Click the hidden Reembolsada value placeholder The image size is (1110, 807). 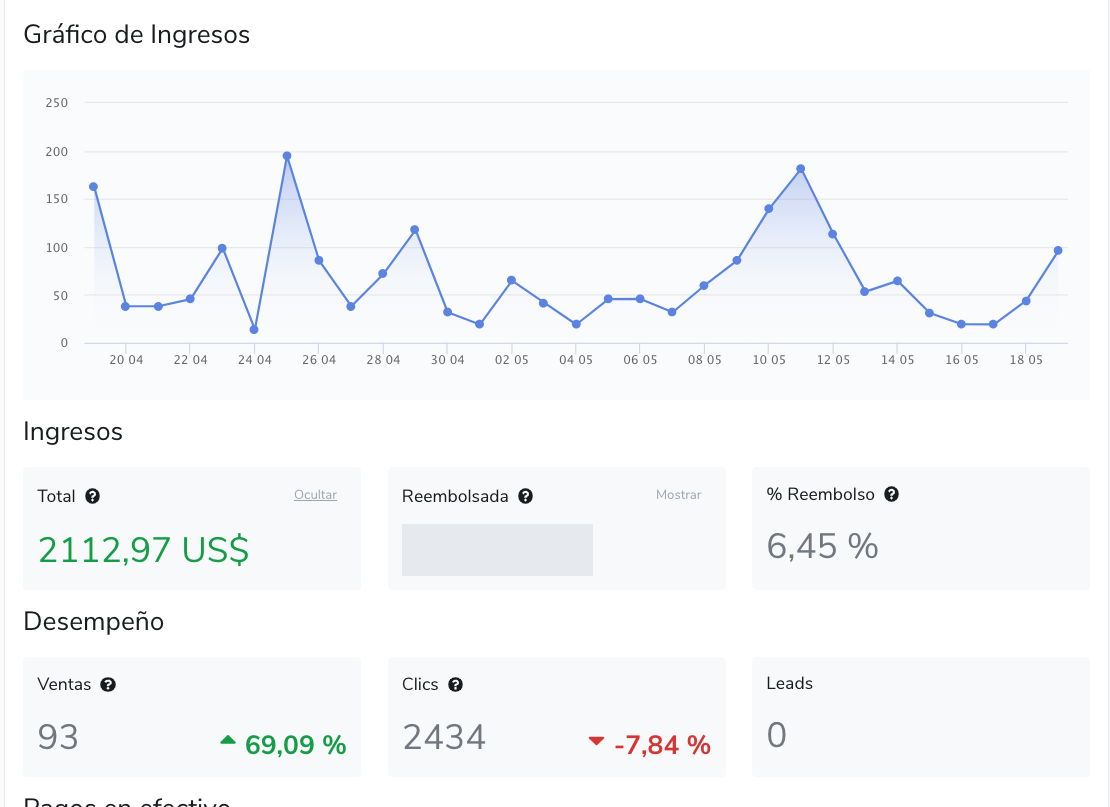[497, 549]
